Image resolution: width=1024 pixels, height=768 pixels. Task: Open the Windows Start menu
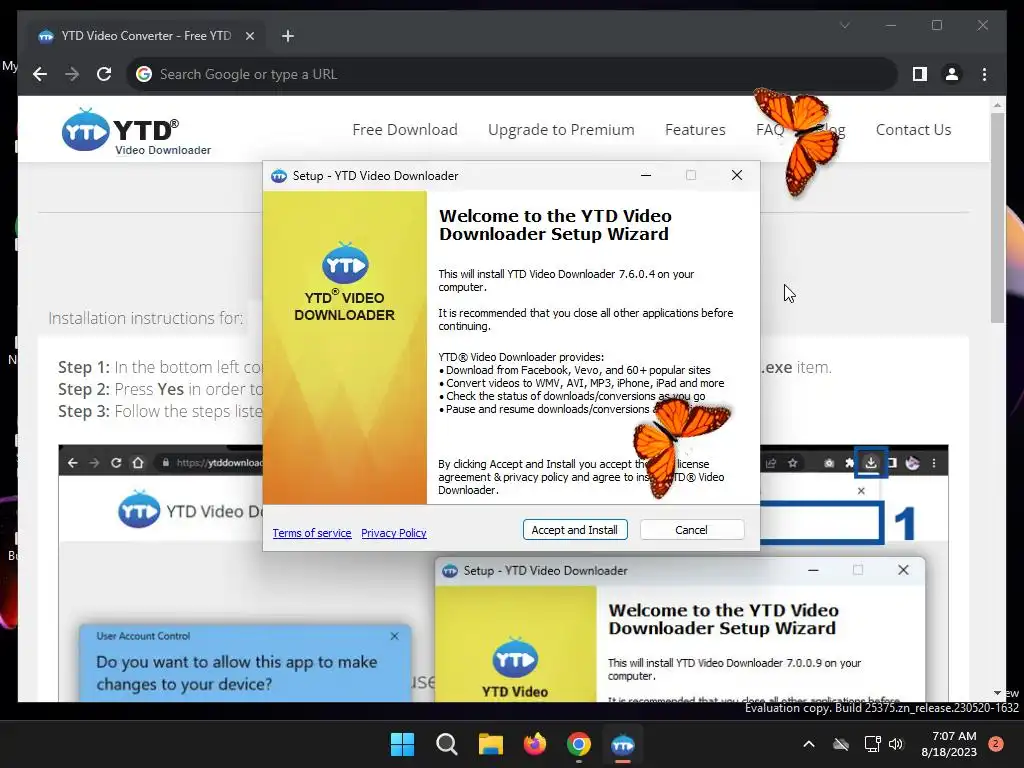pos(402,744)
